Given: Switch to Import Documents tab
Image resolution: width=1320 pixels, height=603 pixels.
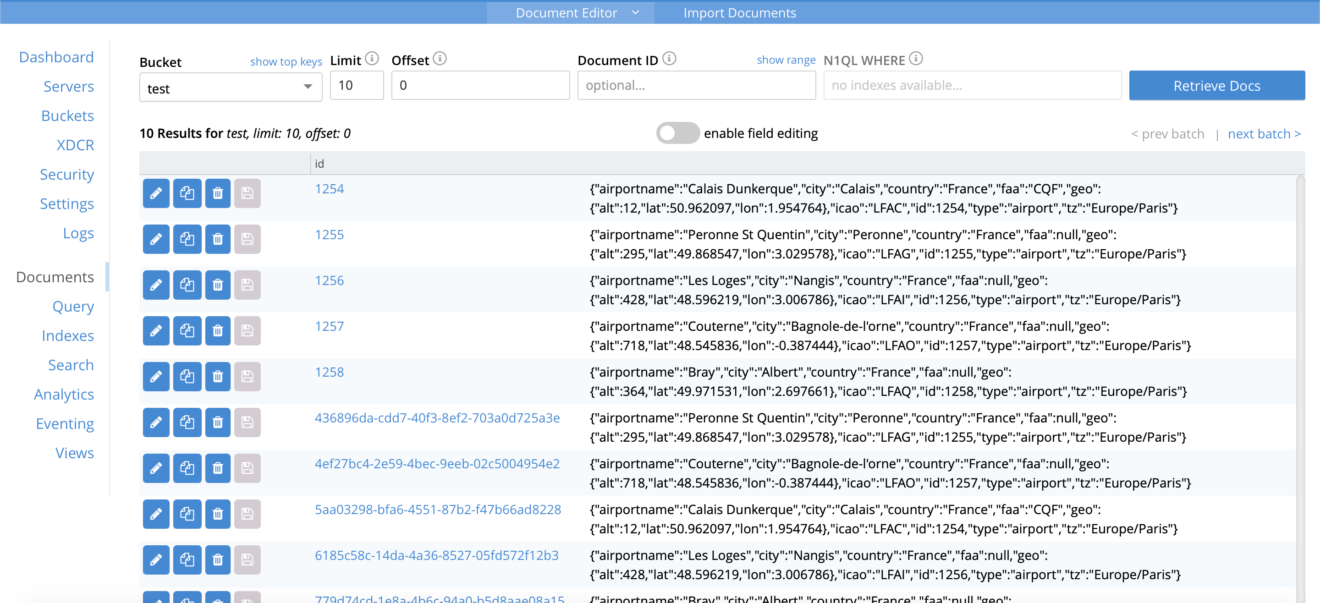Looking at the screenshot, I should [739, 12].
